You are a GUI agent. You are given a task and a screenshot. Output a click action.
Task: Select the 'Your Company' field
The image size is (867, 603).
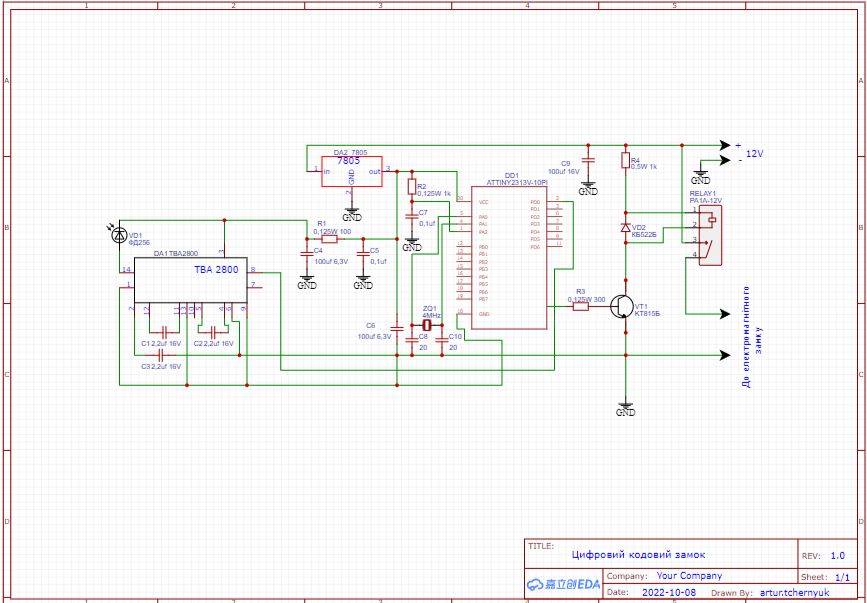688,576
